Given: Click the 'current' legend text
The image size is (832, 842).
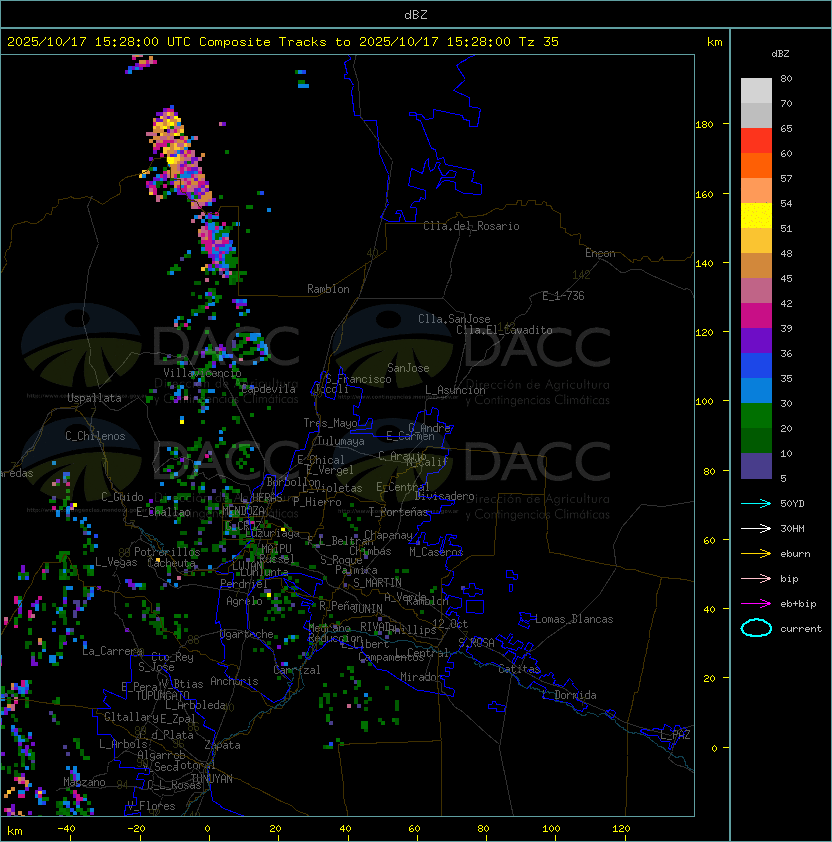Looking at the screenshot, I should pyautogui.click(x=801, y=629).
